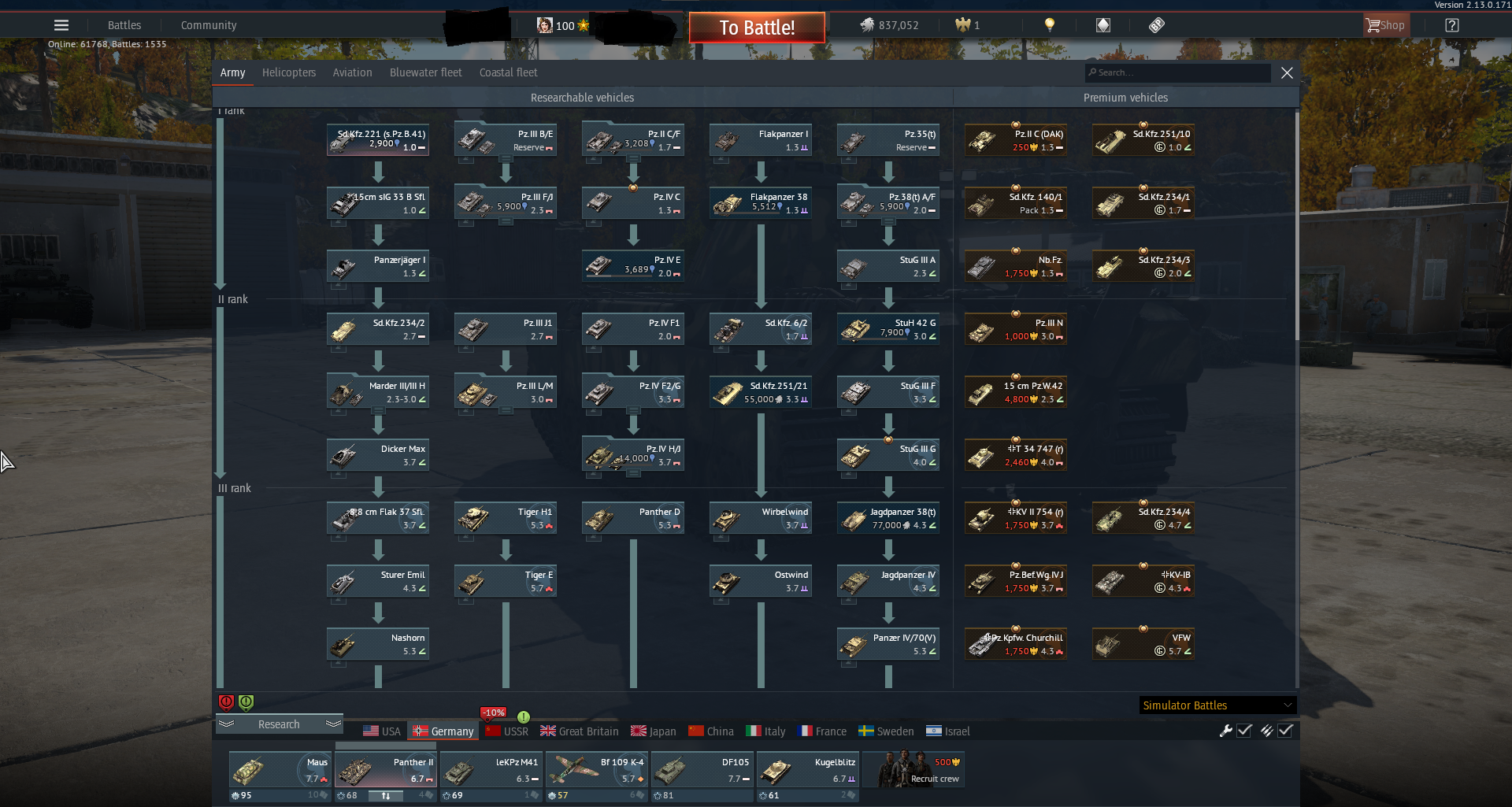Close the research tree window
This screenshot has width=1512, height=807.
(1287, 72)
